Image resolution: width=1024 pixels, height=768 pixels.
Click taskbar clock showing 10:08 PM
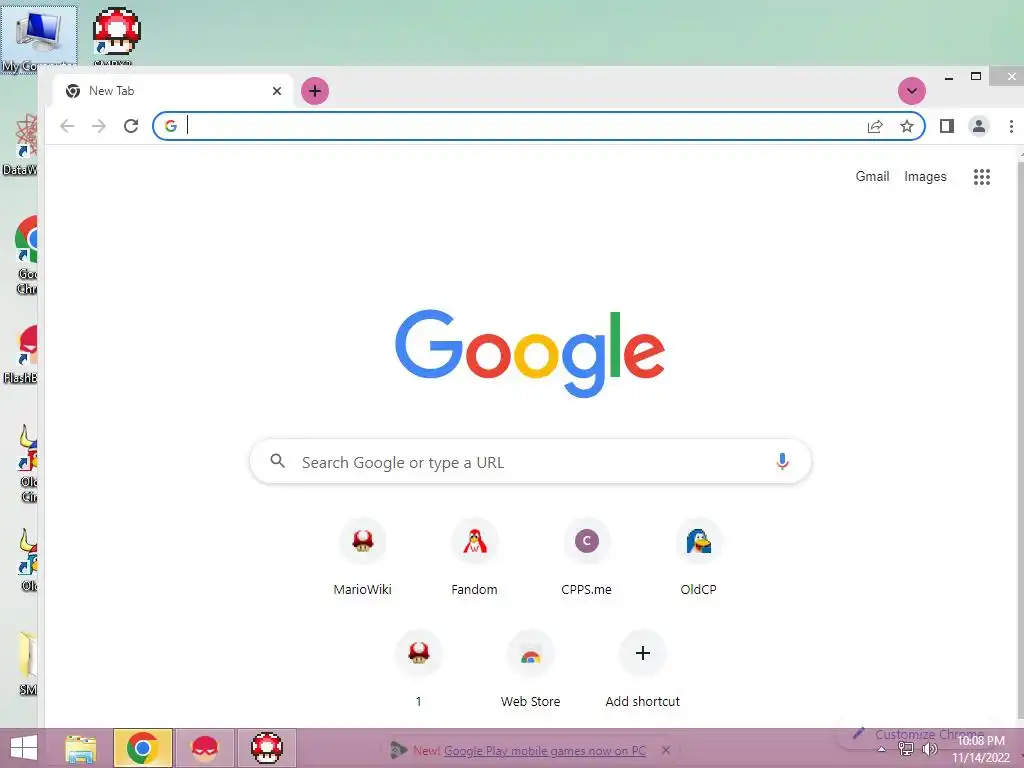coord(980,749)
